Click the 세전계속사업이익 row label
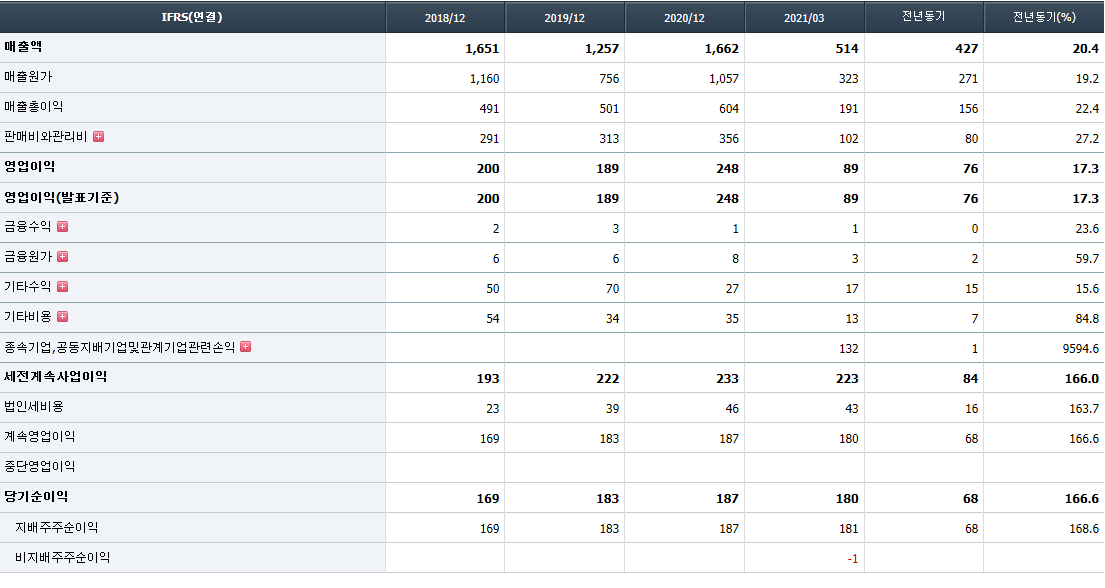This screenshot has height=588, width=1105. [x=56, y=376]
